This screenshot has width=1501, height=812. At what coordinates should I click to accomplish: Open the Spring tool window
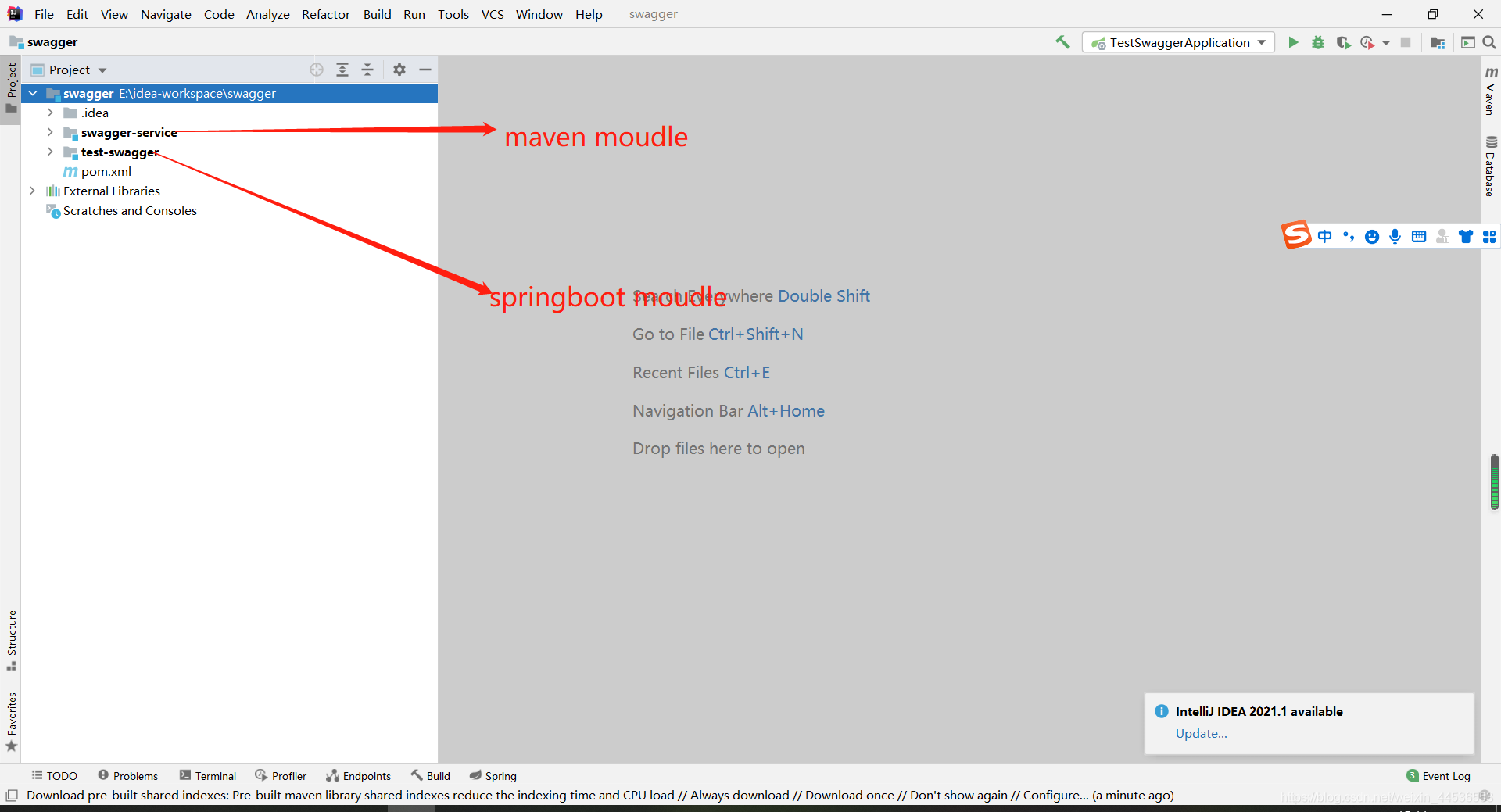coord(493,775)
